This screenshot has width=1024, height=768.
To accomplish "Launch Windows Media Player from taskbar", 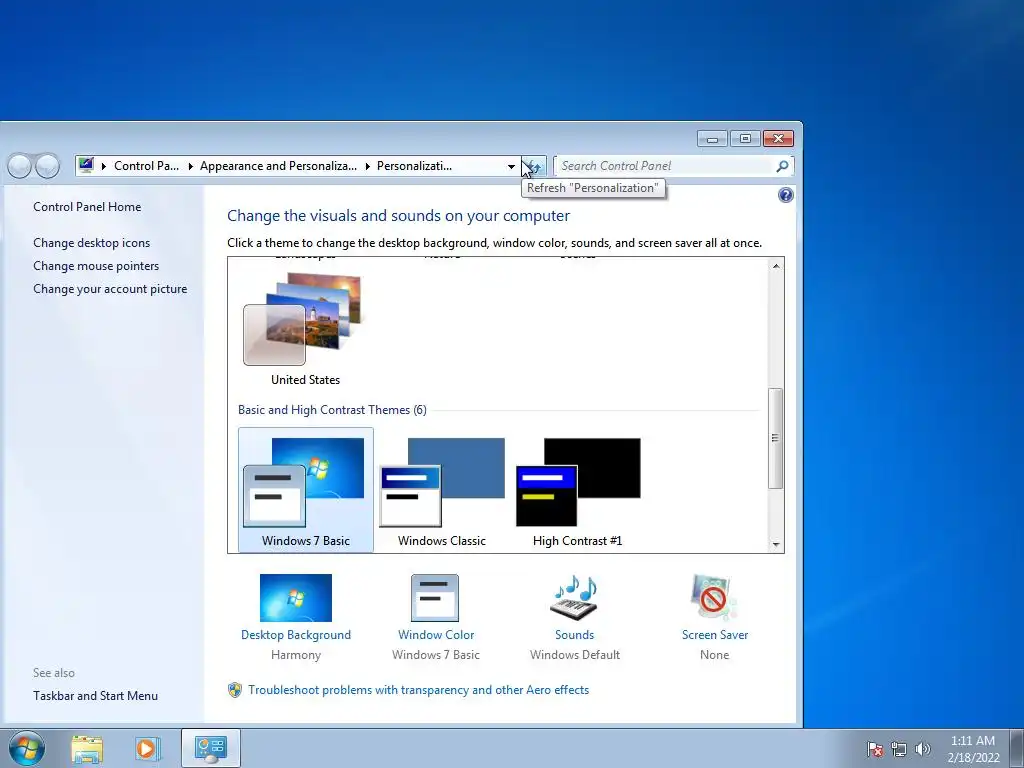I will (148, 748).
